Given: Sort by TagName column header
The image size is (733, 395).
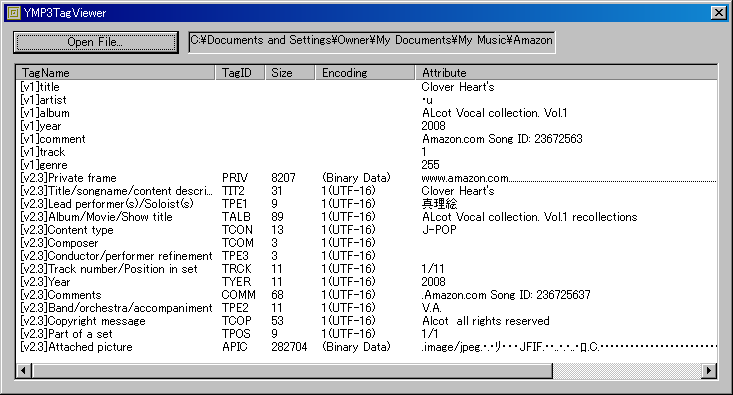Looking at the screenshot, I should [x=116, y=73].
